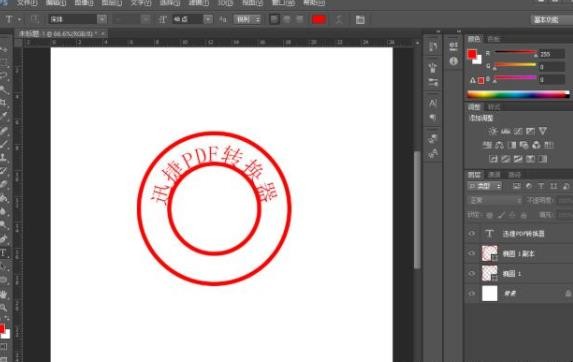Open the Warp Text option icon
Image resolution: width=573 pixels, height=362 pixels.
339,19
